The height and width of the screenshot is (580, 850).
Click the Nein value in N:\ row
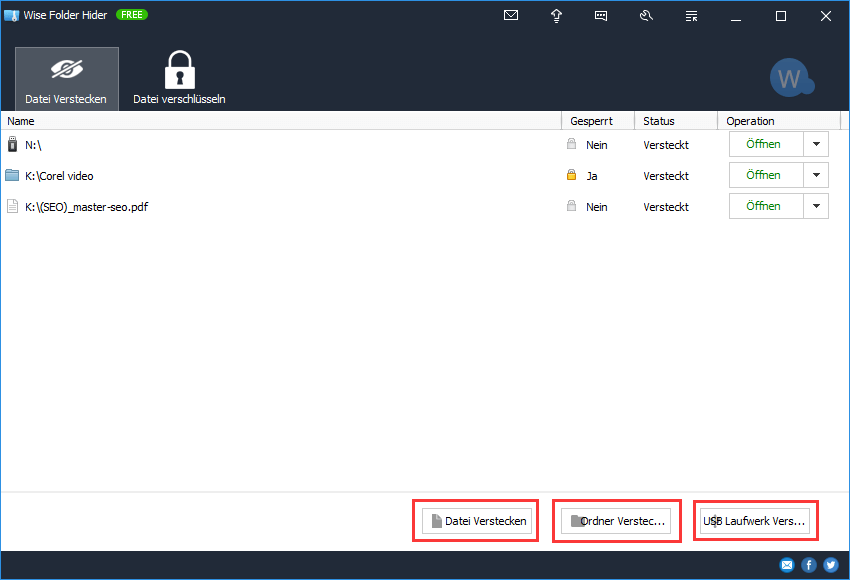pyautogui.click(x=596, y=145)
